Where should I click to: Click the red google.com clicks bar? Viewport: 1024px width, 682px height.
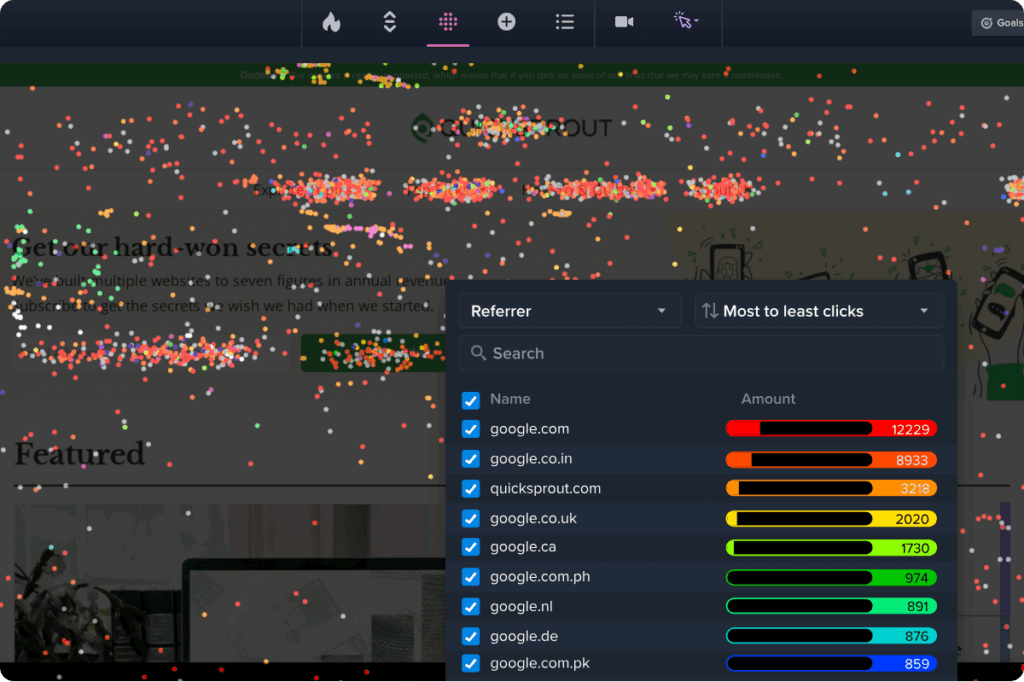830,428
